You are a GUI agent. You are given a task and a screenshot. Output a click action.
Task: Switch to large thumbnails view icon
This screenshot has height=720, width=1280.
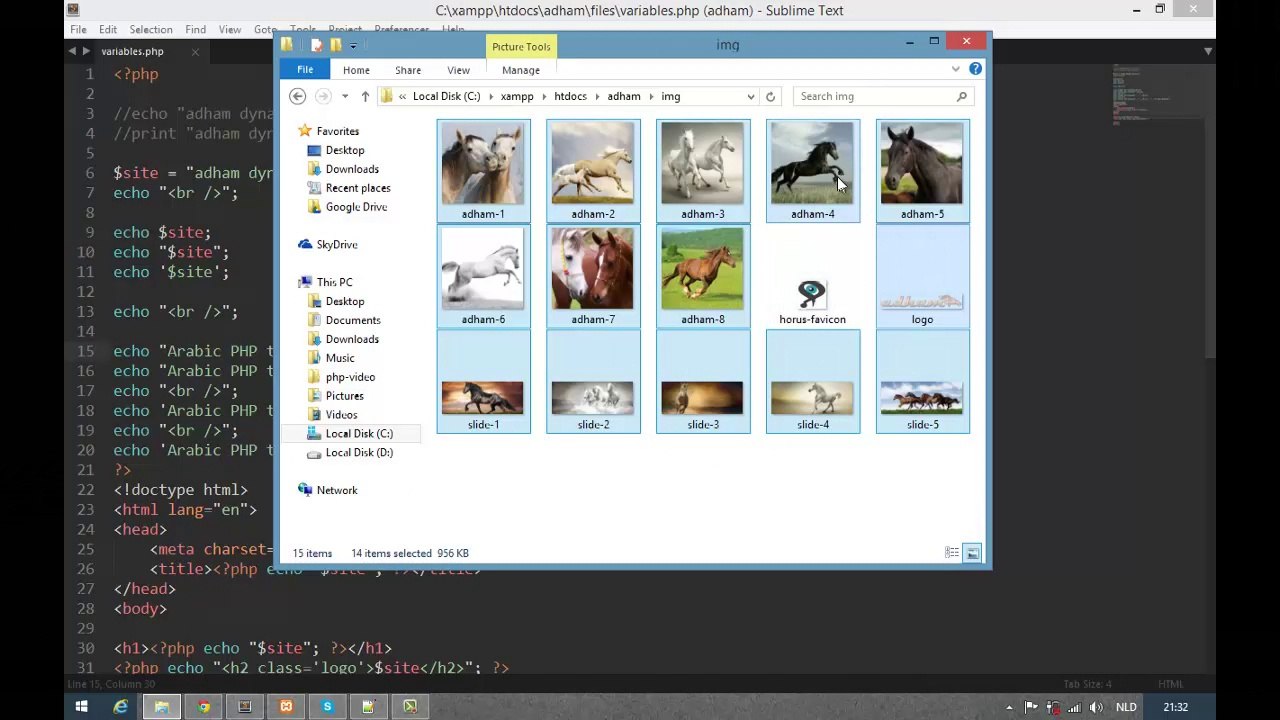pyautogui.click(x=971, y=553)
